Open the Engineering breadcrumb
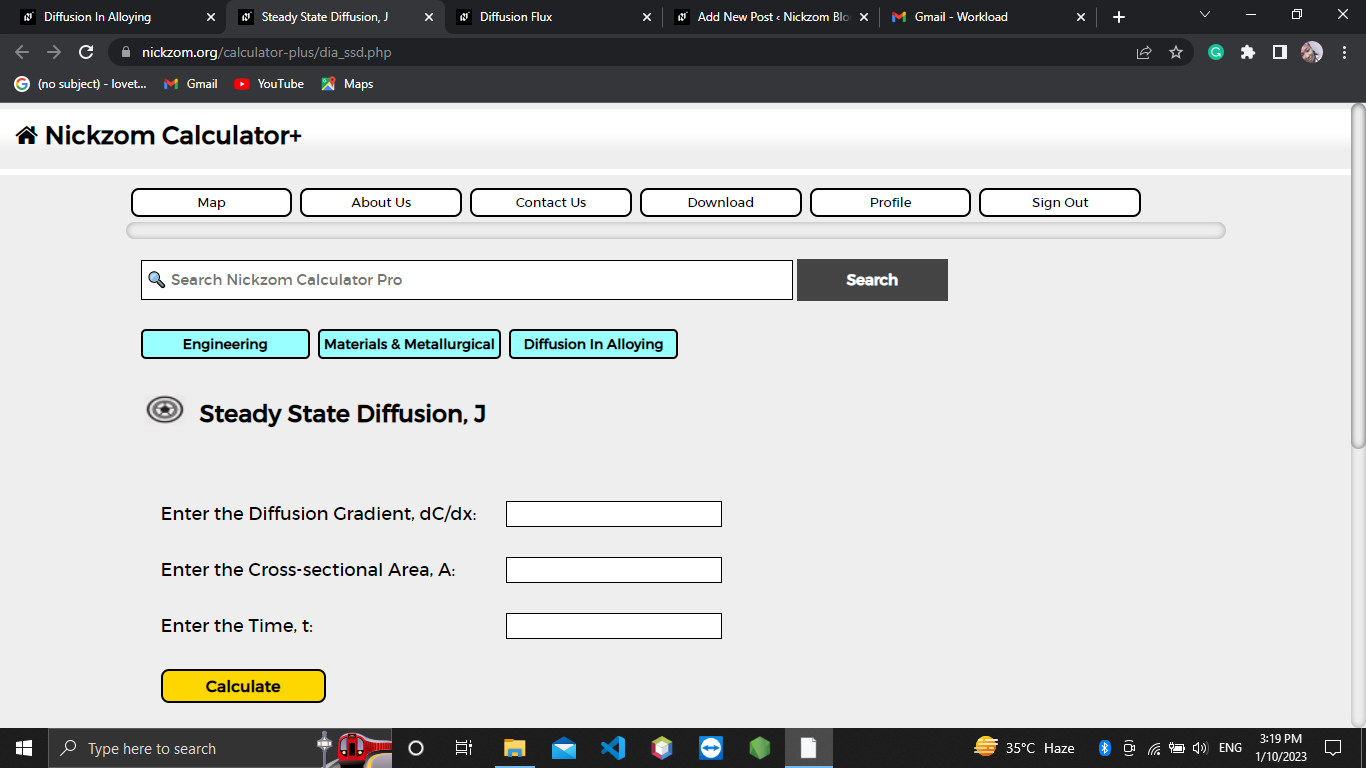Image resolution: width=1366 pixels, height=768 pixels. pos(225,344)
